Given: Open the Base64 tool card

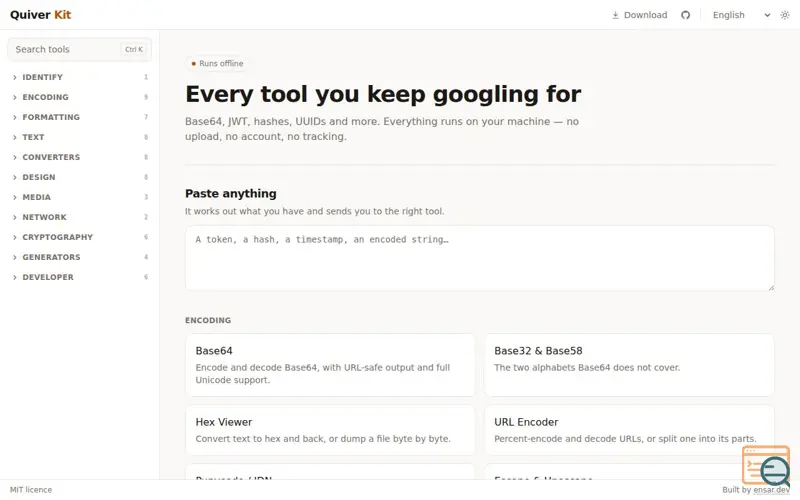Looking at the screenshot, I should click(330, 365).
